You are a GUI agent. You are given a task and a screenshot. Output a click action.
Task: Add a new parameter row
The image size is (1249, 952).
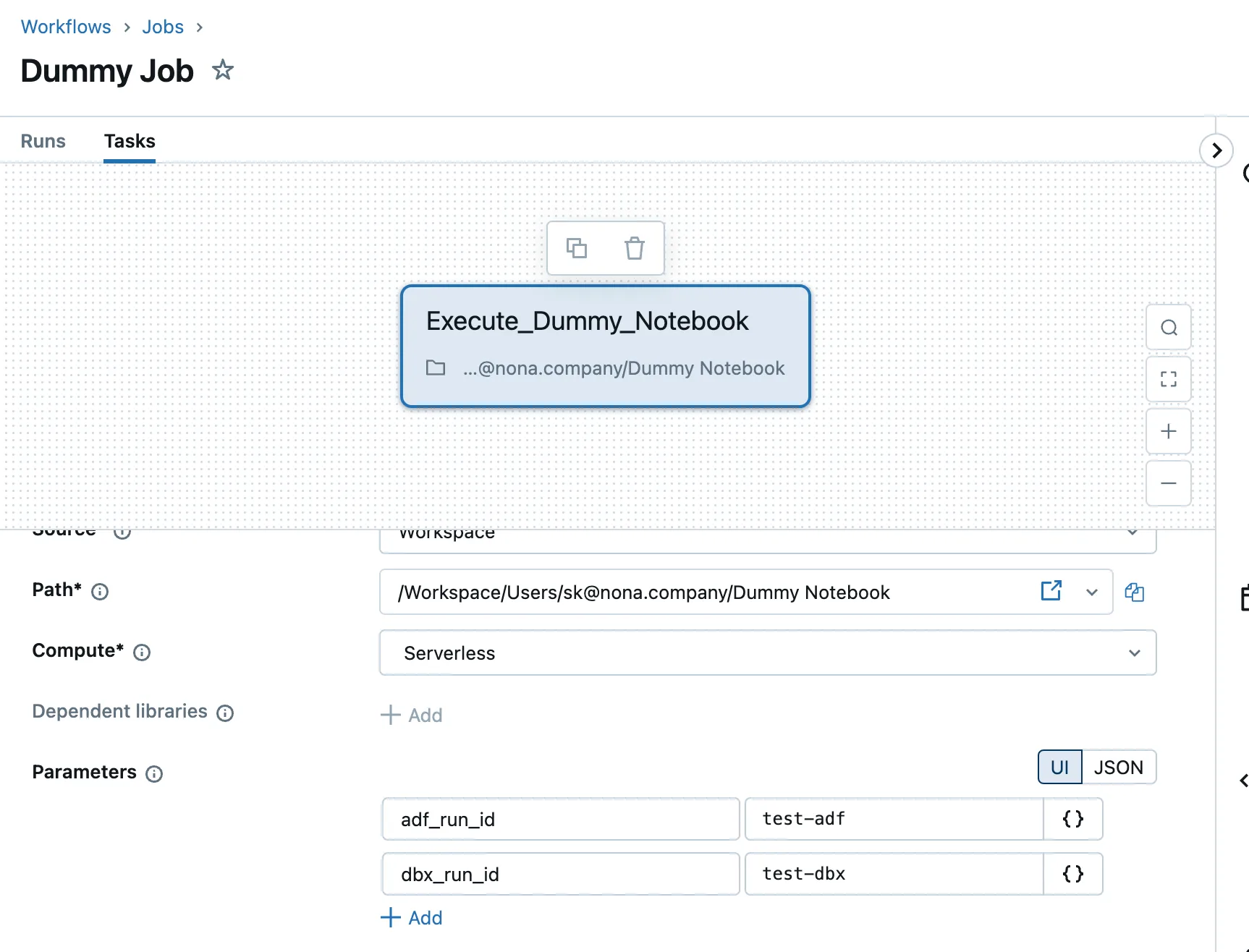[412, 917]
